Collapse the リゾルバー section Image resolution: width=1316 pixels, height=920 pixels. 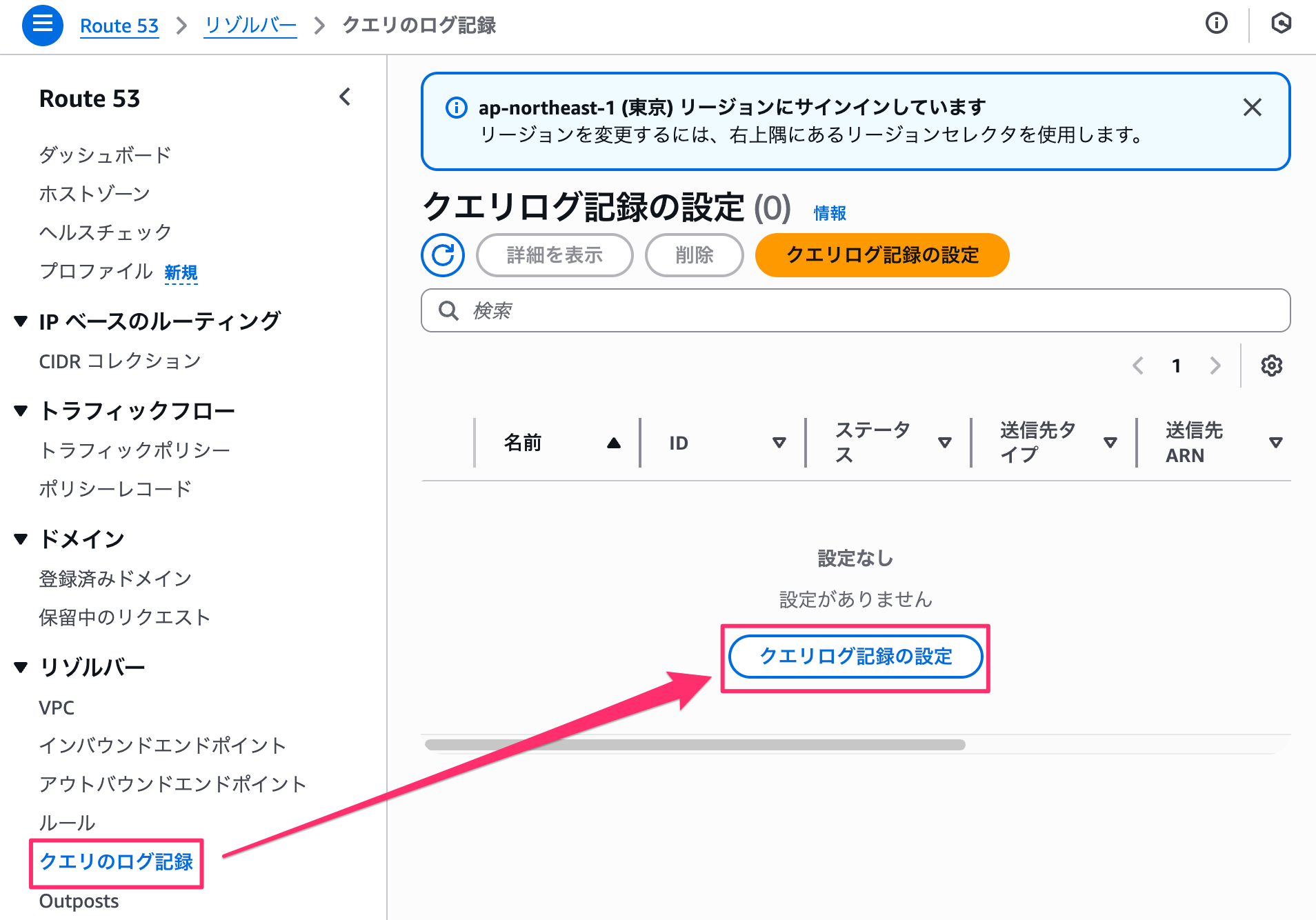pyautogui.click(x=21, y=667)
